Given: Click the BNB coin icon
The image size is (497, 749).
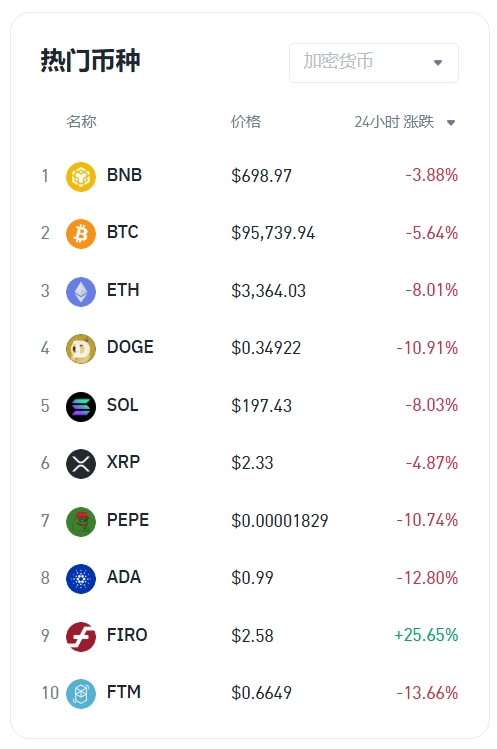Looking at the screenshot, I should pyautogui.click(x=81, y=177).
